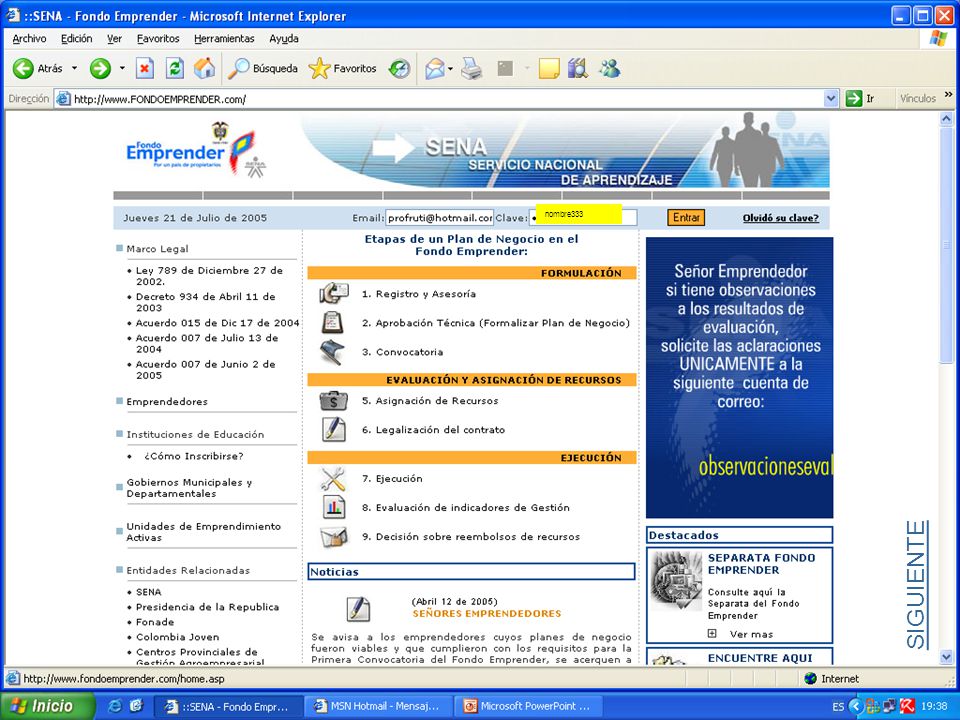
Task: Click the Forward green arrow icon
Action: 100,68
